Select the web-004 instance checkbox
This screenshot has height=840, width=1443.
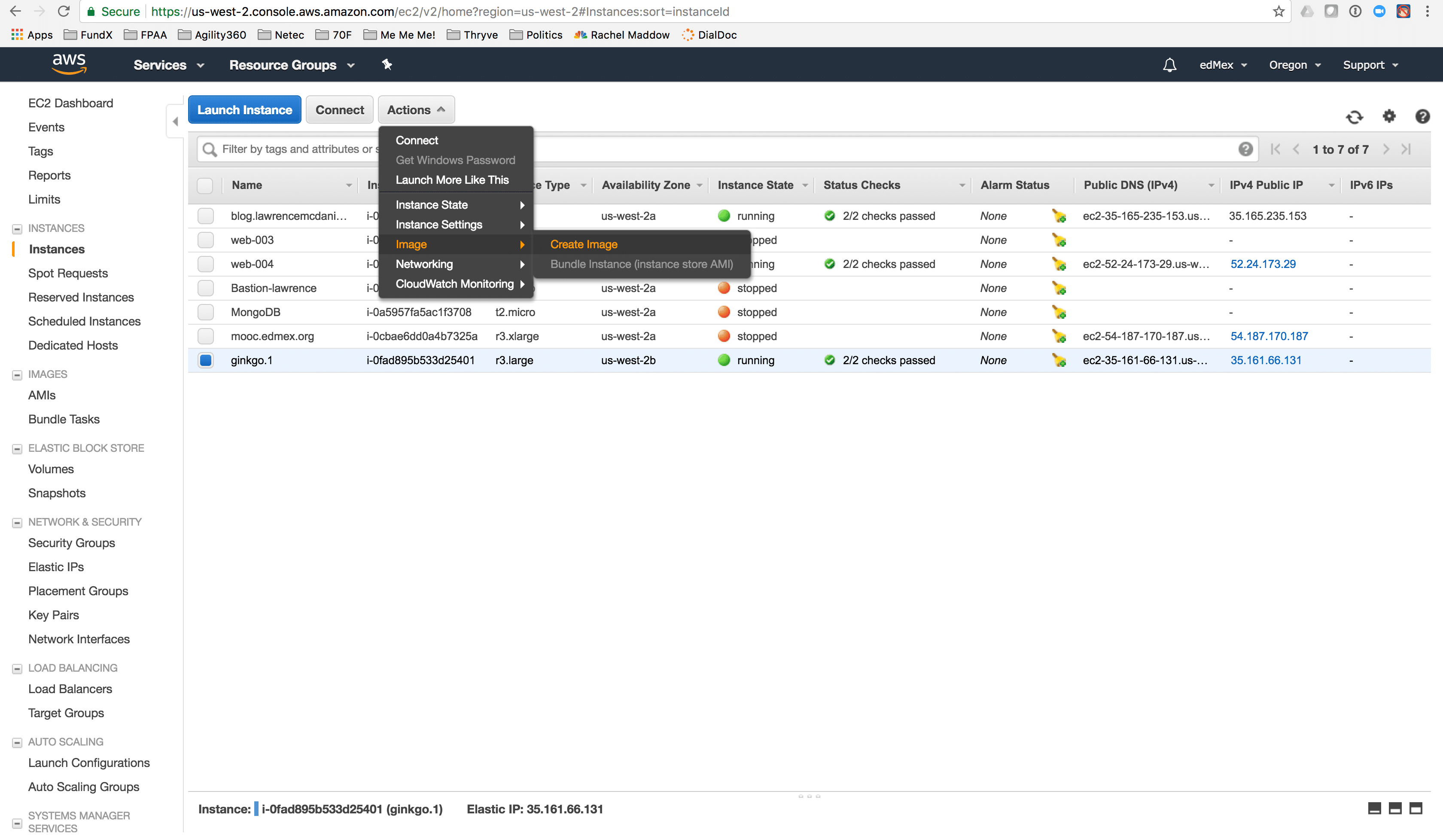[x=206, y=265]
